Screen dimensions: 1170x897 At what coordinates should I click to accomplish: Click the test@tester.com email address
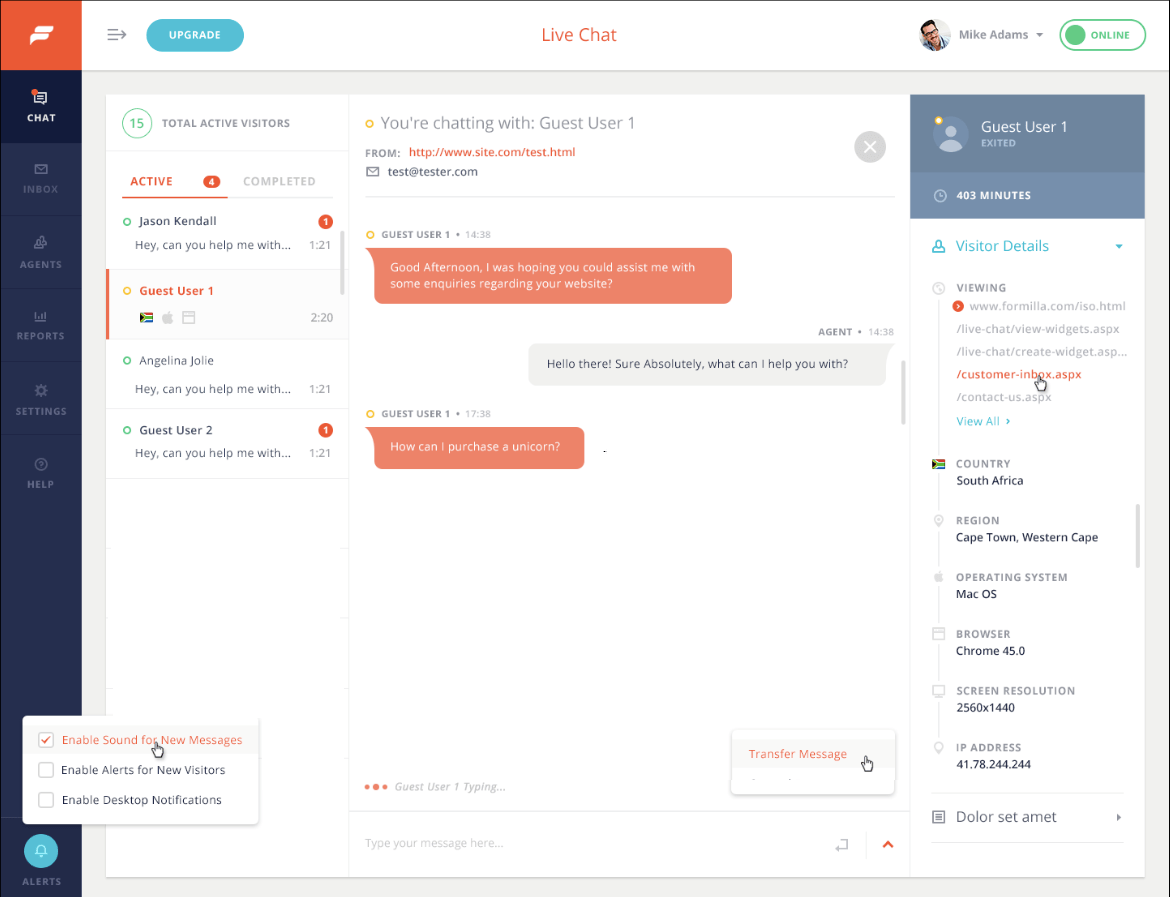(433, 172)
